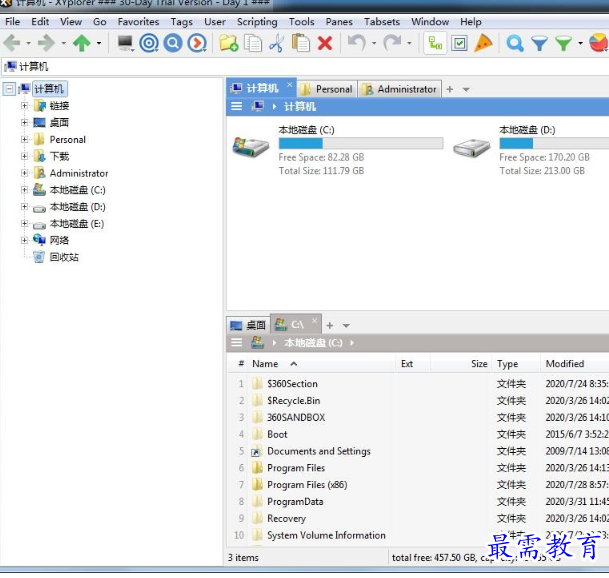Go up one level with green arrow

(x=82, y=43)
